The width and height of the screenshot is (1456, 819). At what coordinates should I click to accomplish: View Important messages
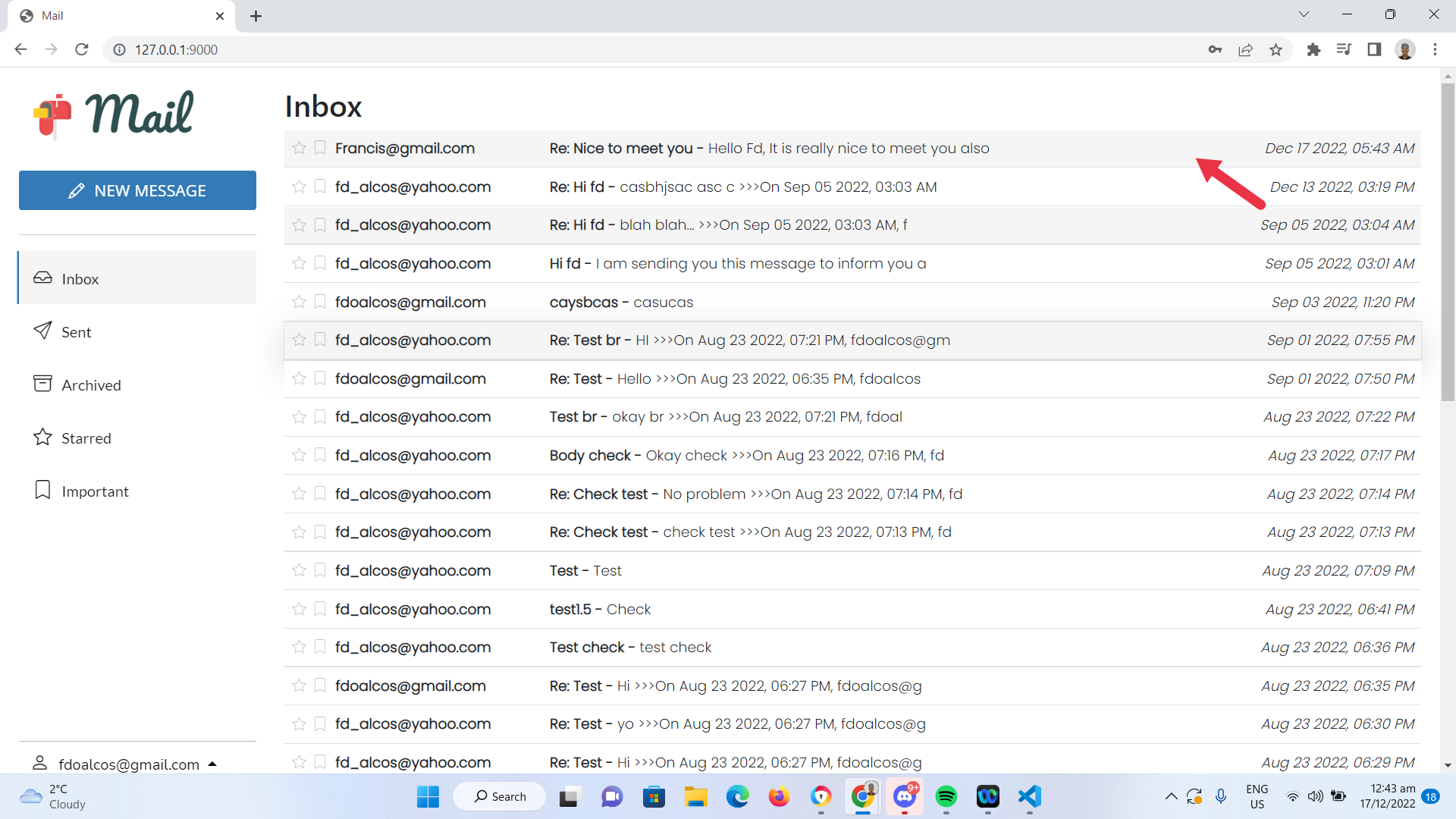(95, 491)
